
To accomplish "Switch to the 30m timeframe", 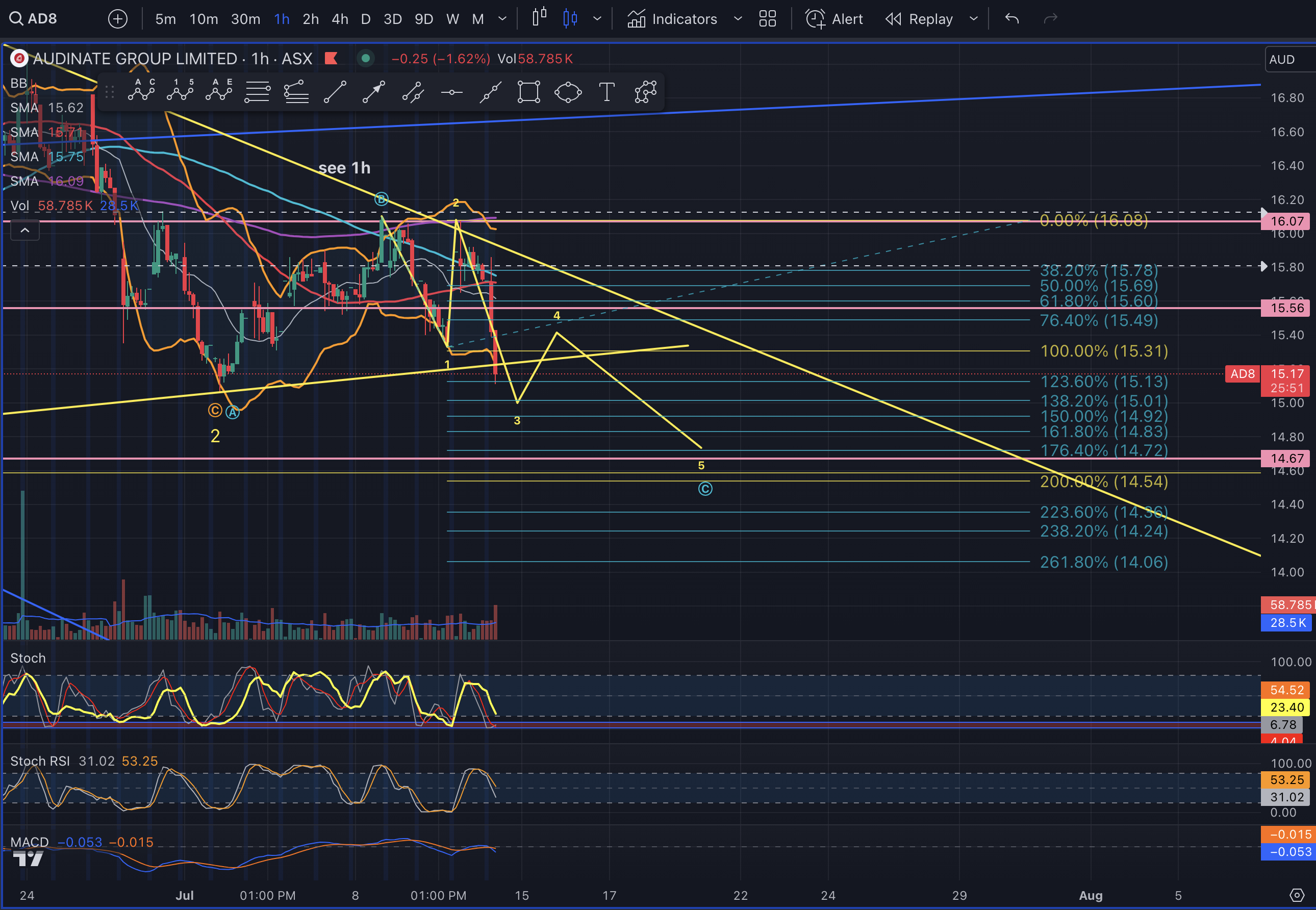I will [245, 19].
